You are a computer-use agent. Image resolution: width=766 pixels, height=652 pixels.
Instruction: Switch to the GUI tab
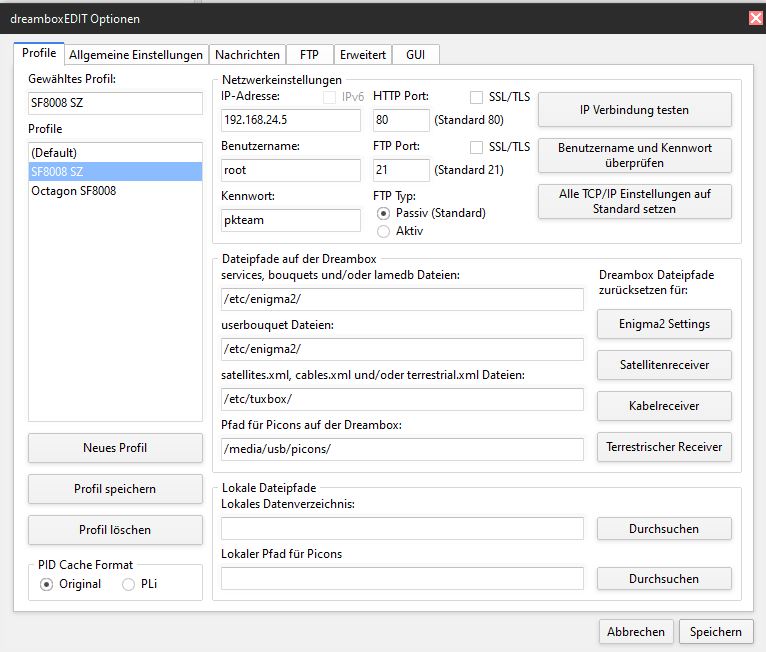click(415, 55)
